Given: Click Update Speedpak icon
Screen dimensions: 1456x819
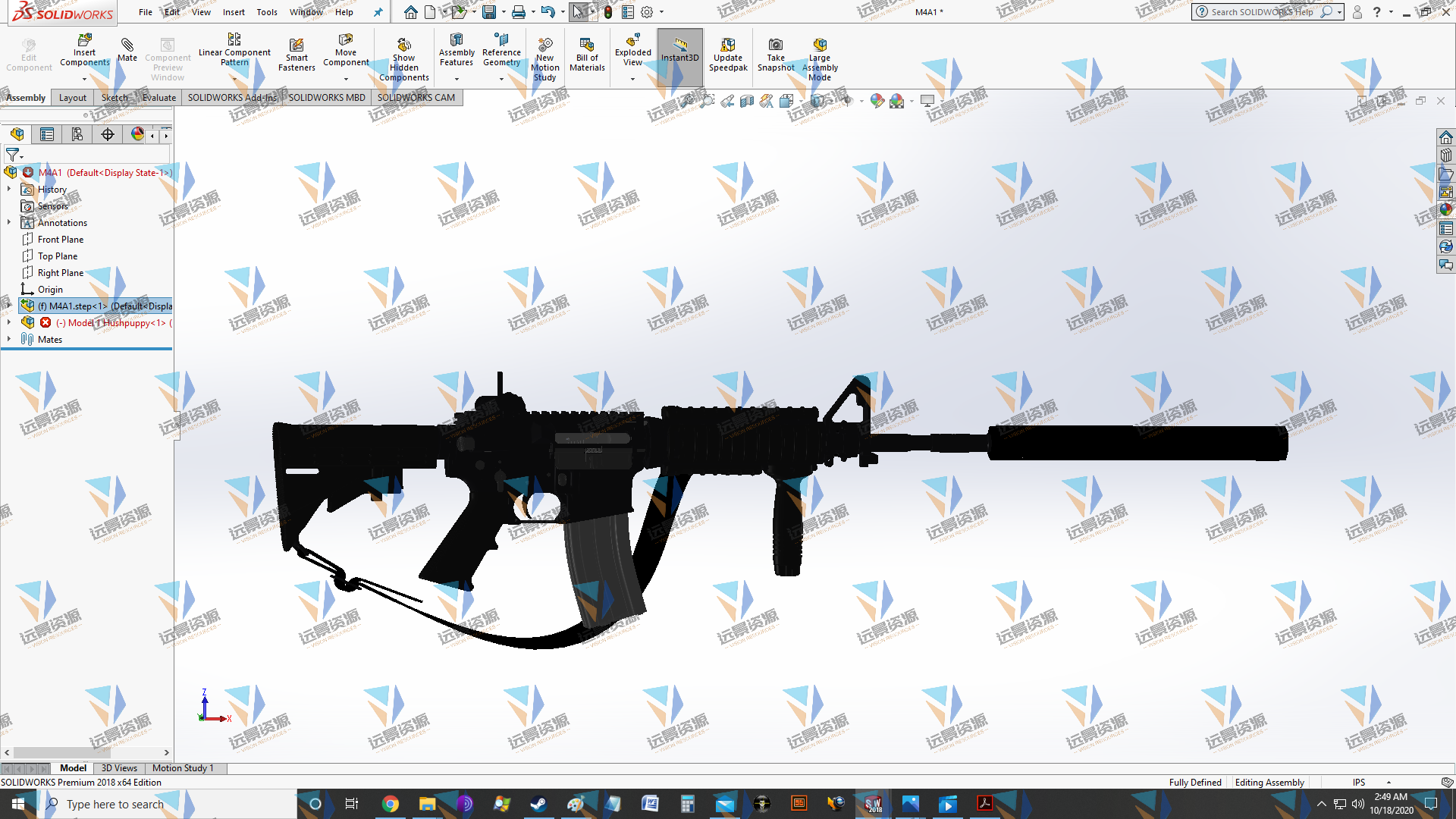Looking at the screenshot, I should point(727,45).
